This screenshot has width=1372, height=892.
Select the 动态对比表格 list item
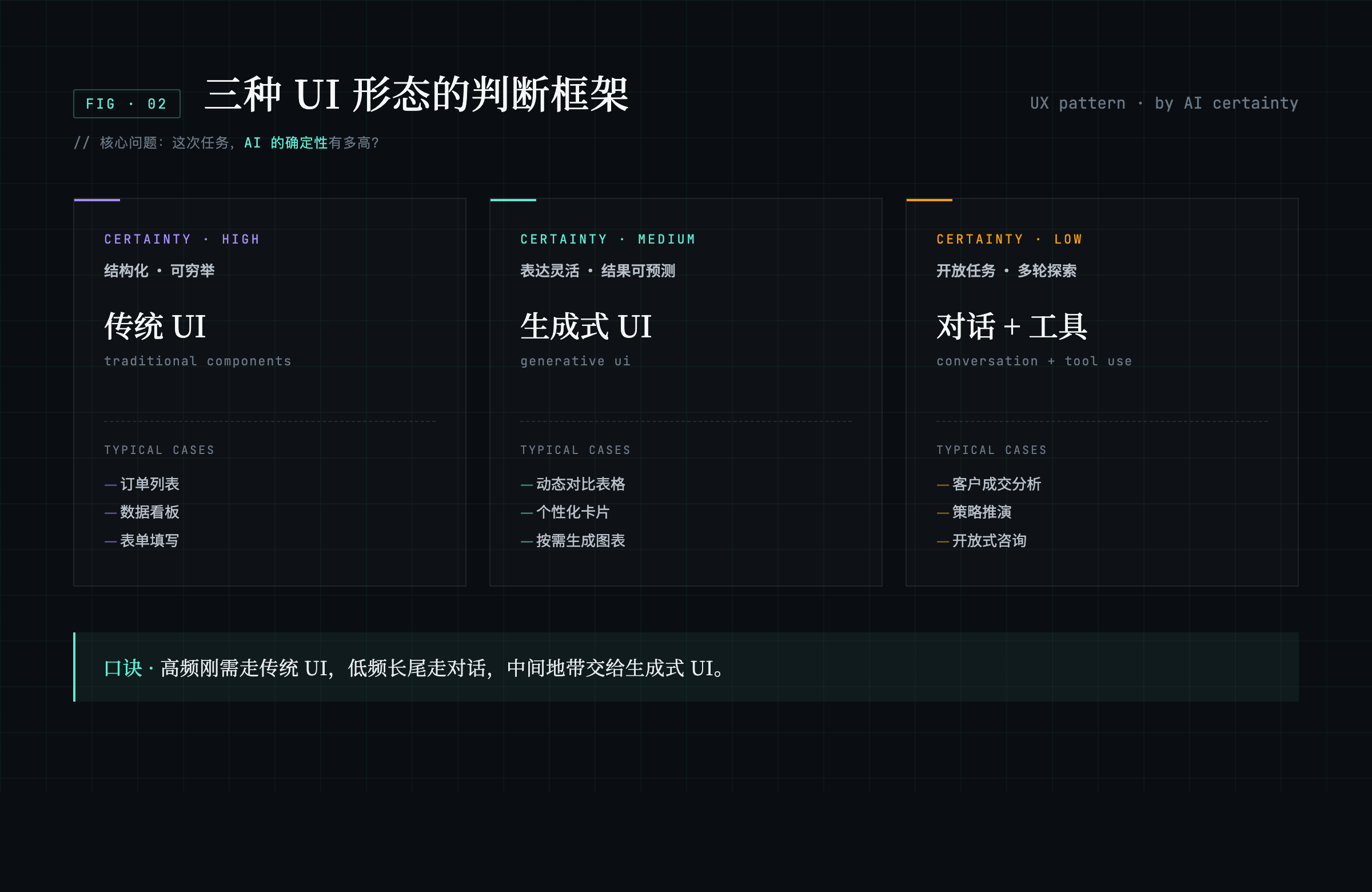[x=580, y=484]
